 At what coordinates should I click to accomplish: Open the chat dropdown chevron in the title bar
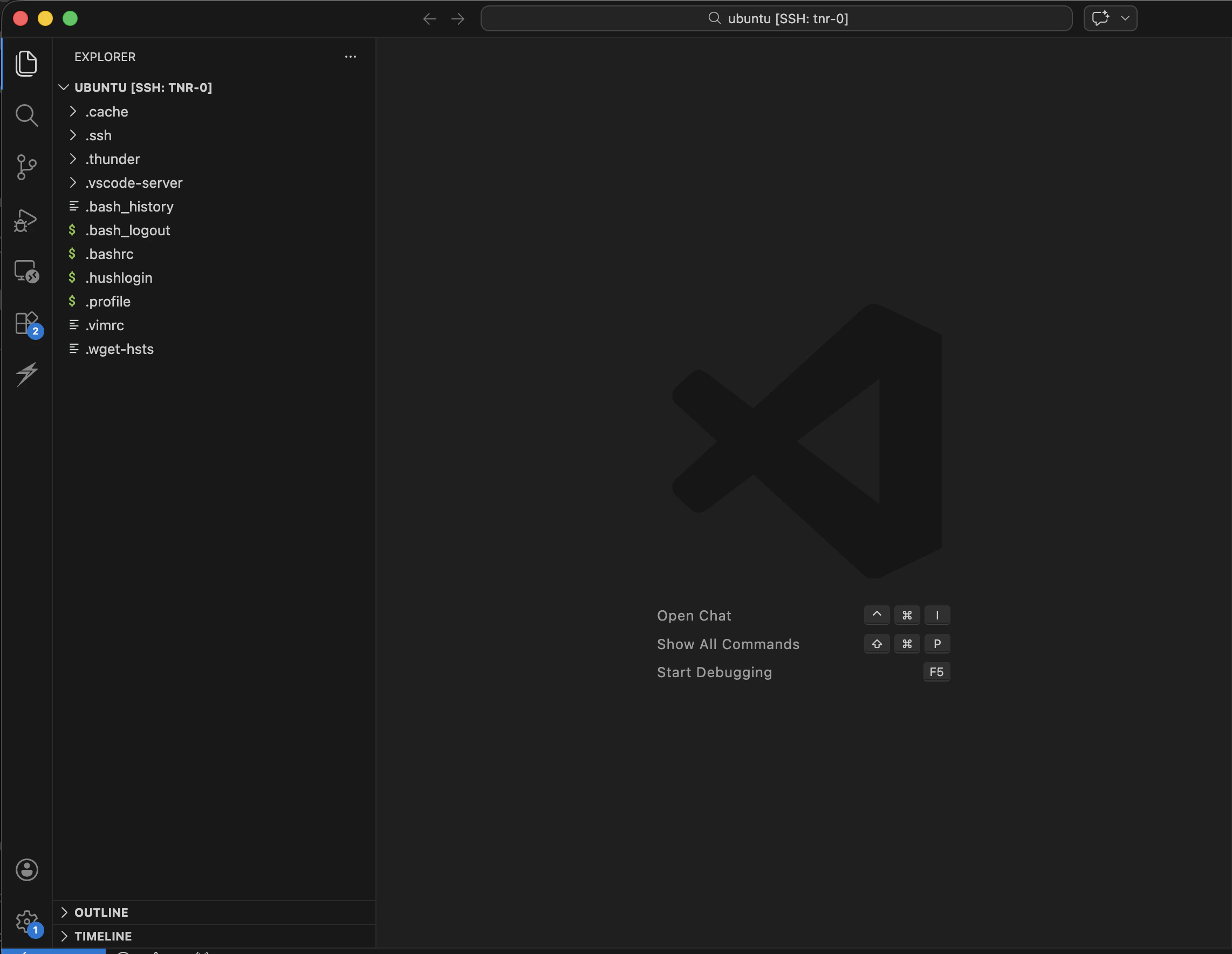point(1125,18)
